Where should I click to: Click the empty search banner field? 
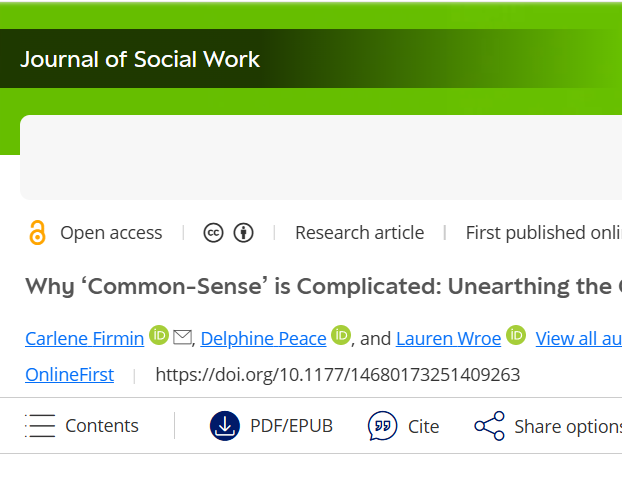click(320, 157)
